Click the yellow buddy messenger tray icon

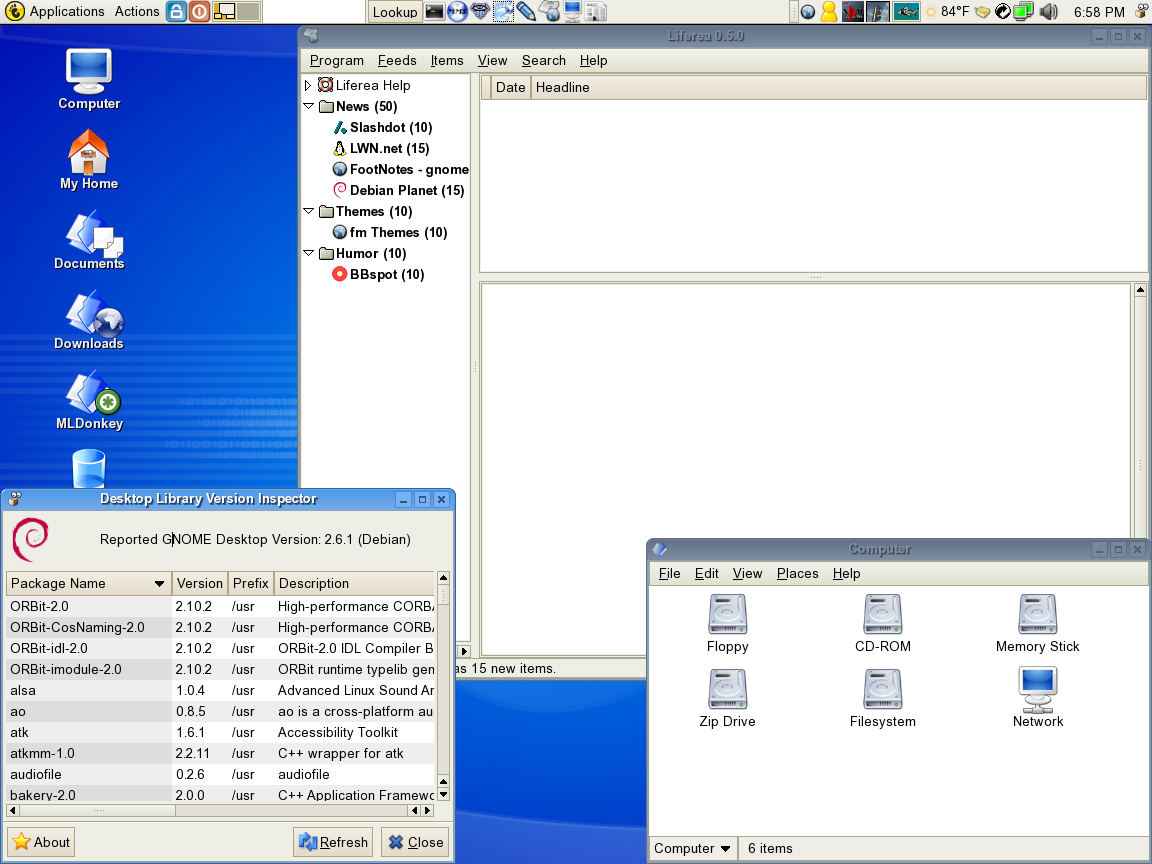coord(829,11)
